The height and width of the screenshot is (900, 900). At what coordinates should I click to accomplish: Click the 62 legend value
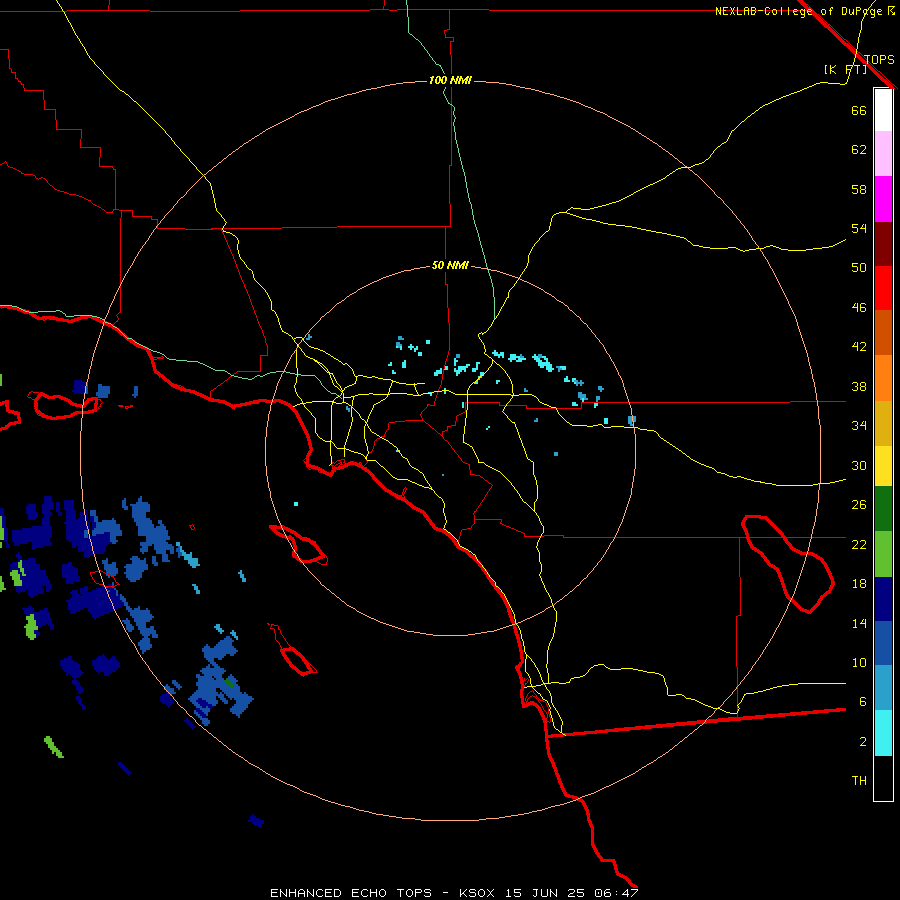point(859,150)
